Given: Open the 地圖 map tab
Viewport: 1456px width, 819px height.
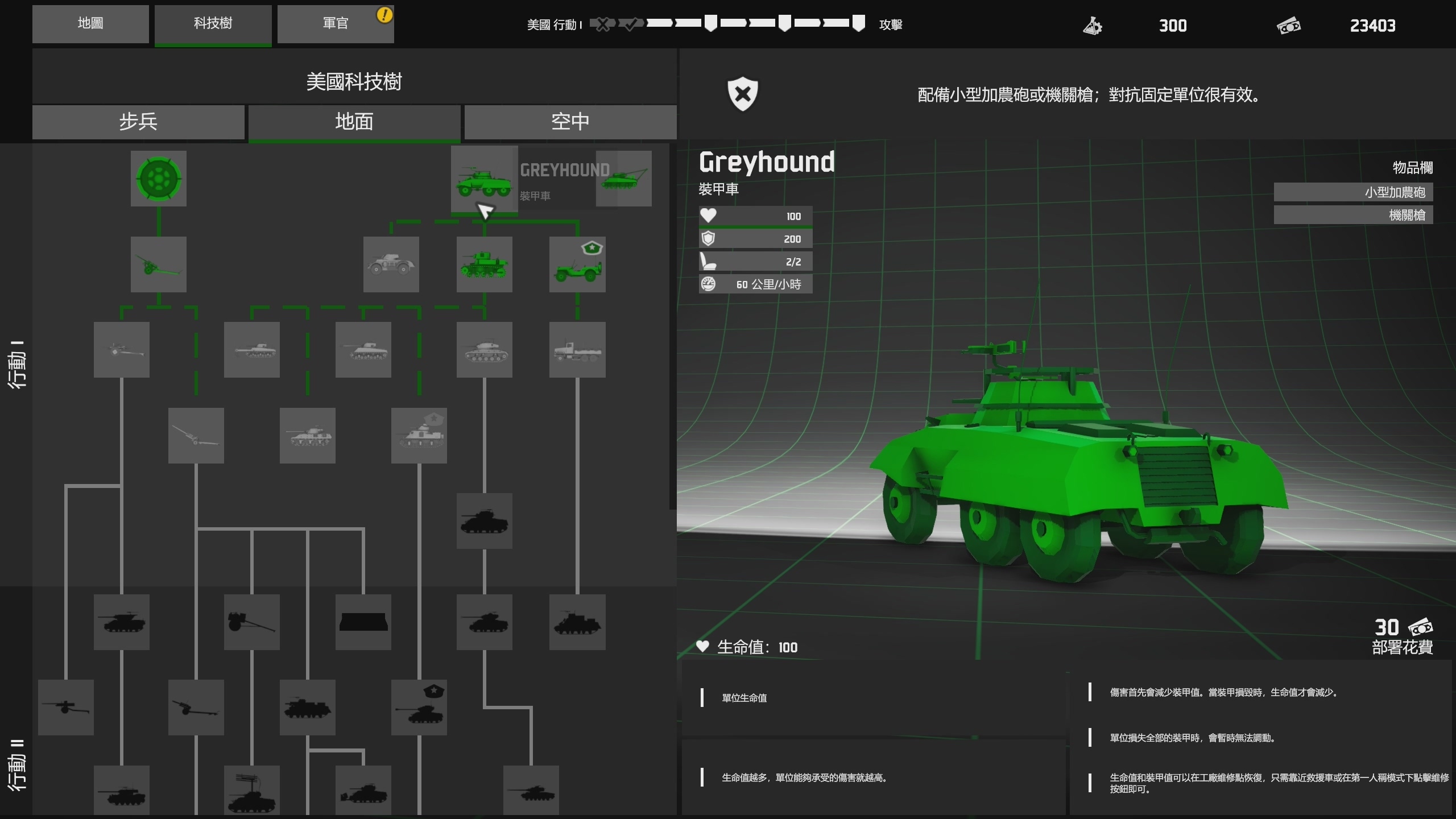Looking at the screenshot, I should tap(90, 23).
